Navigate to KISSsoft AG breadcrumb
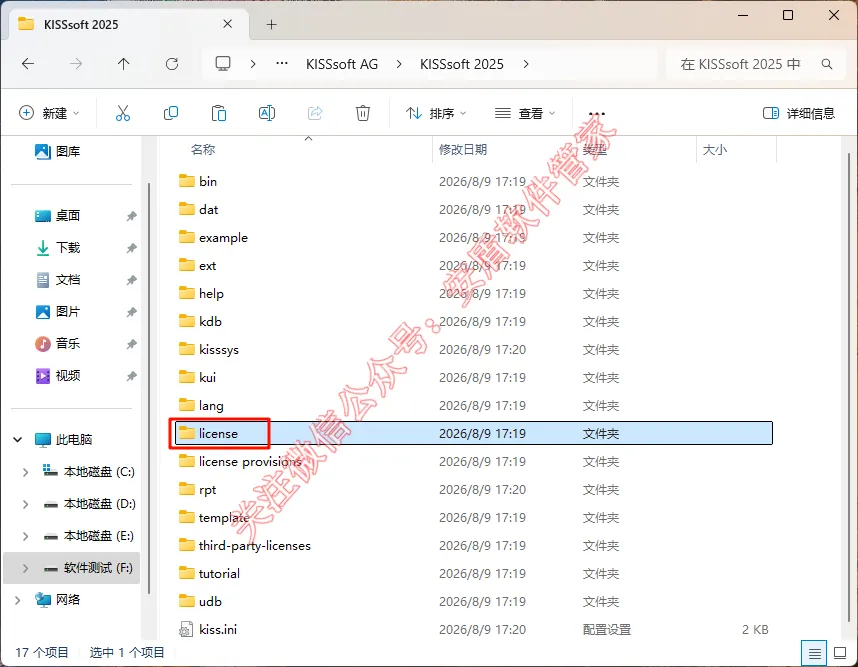858x667 pixels. [x=342, y=64]
